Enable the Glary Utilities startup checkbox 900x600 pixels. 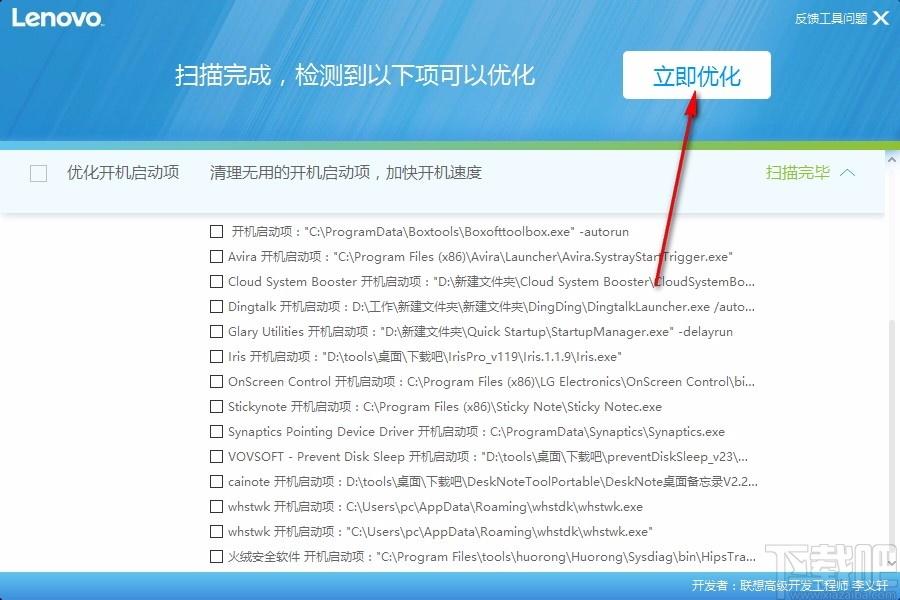coord(216,331)
